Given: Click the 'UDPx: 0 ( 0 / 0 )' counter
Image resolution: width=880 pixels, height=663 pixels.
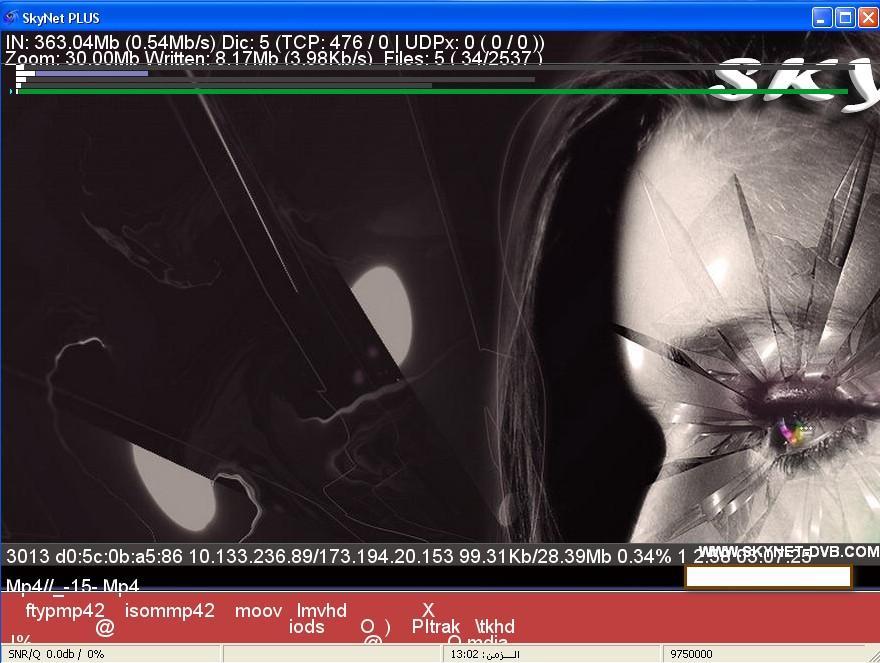Looking at the screenshot, I should [473, 43].
